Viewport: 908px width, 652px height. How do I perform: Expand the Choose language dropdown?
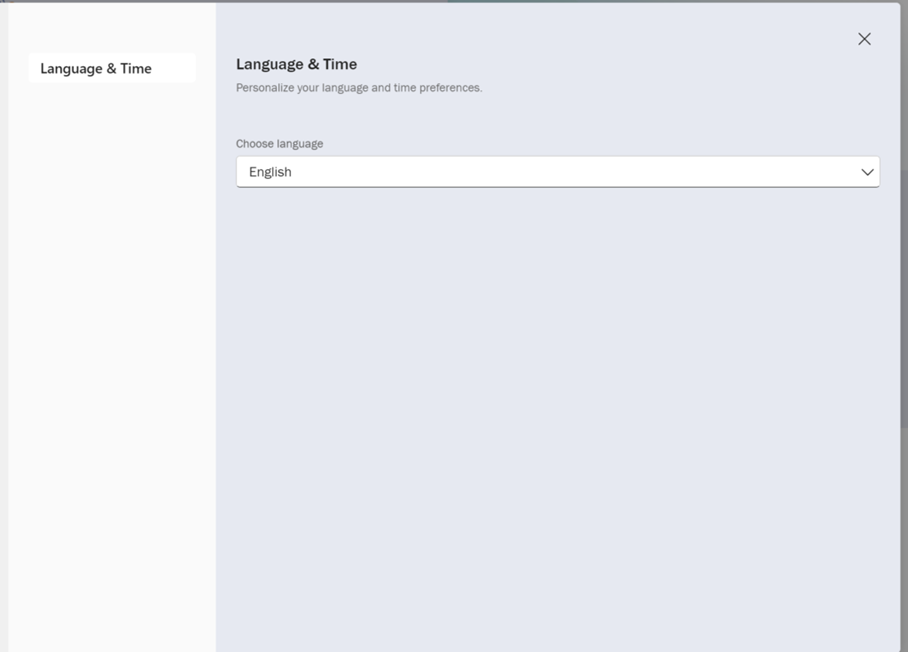coord(557,172)
